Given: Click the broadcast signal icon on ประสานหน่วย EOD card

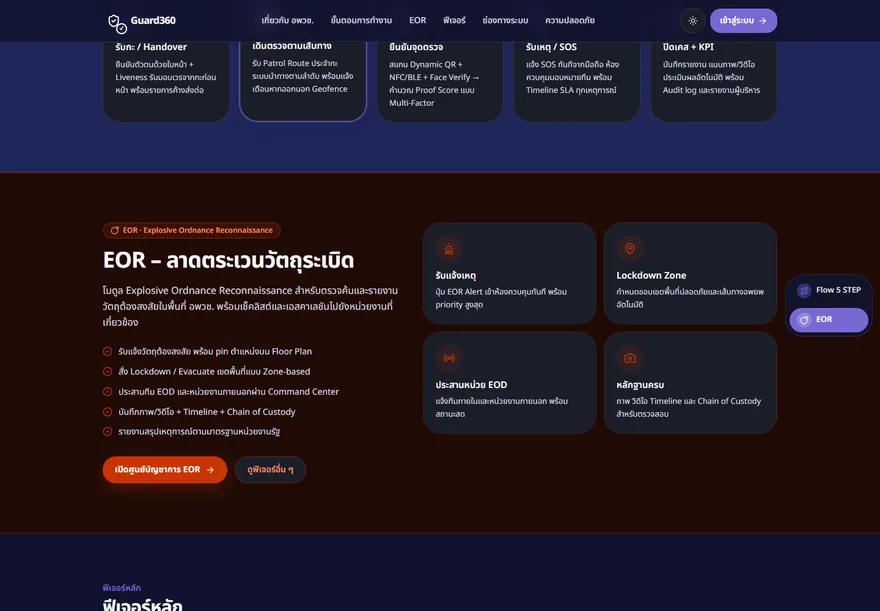Looking at the screenshot, I should click(x=449, y=358).
